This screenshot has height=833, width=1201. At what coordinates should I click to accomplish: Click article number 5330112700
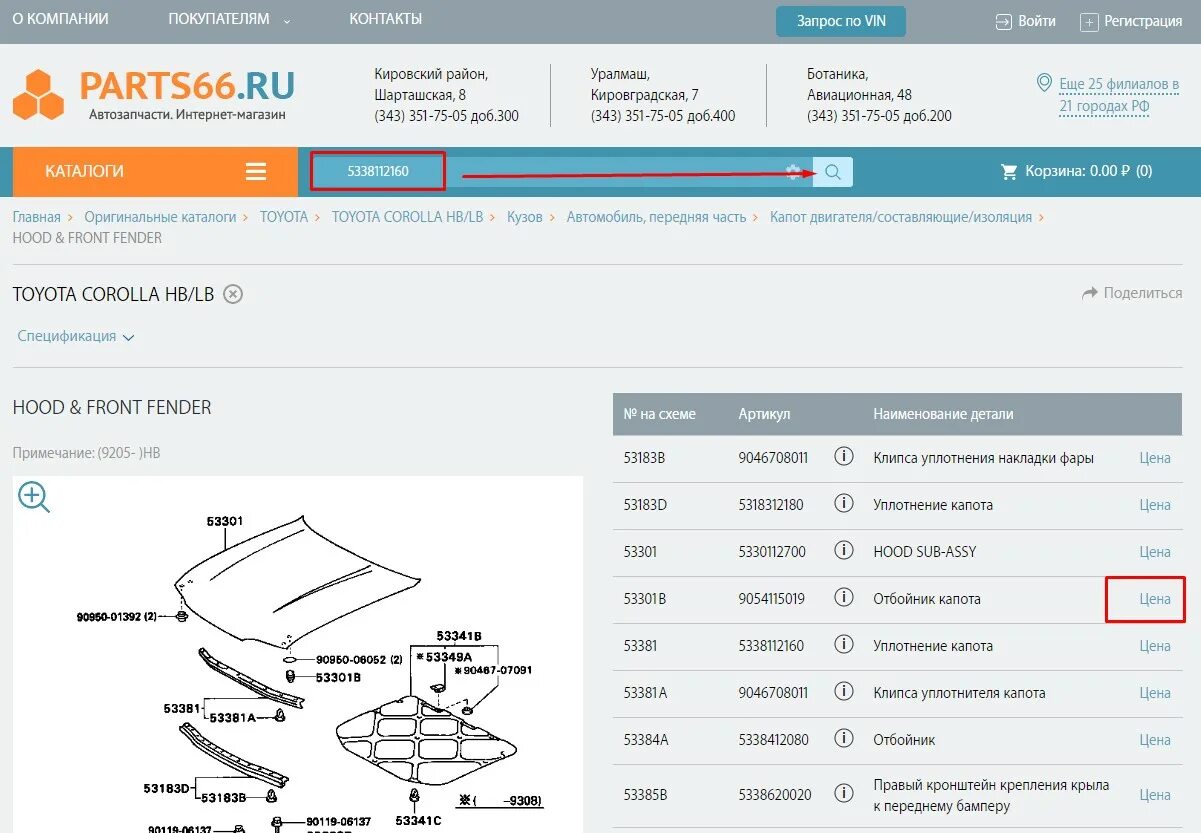(772, 552)
